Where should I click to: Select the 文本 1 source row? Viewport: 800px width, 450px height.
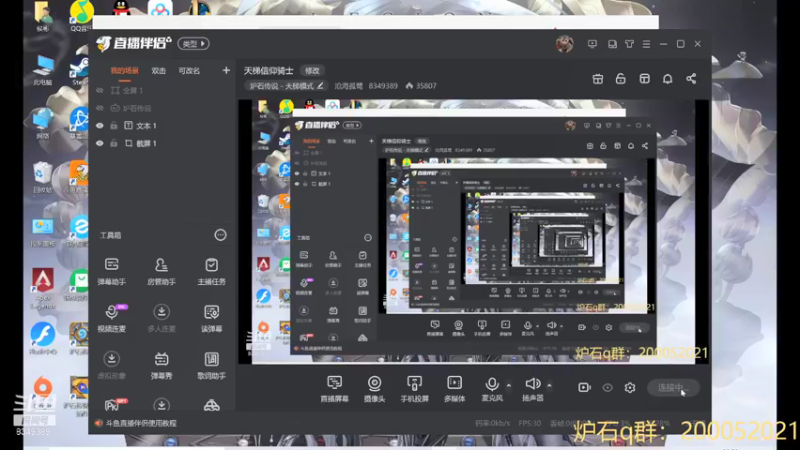(162, 126)
